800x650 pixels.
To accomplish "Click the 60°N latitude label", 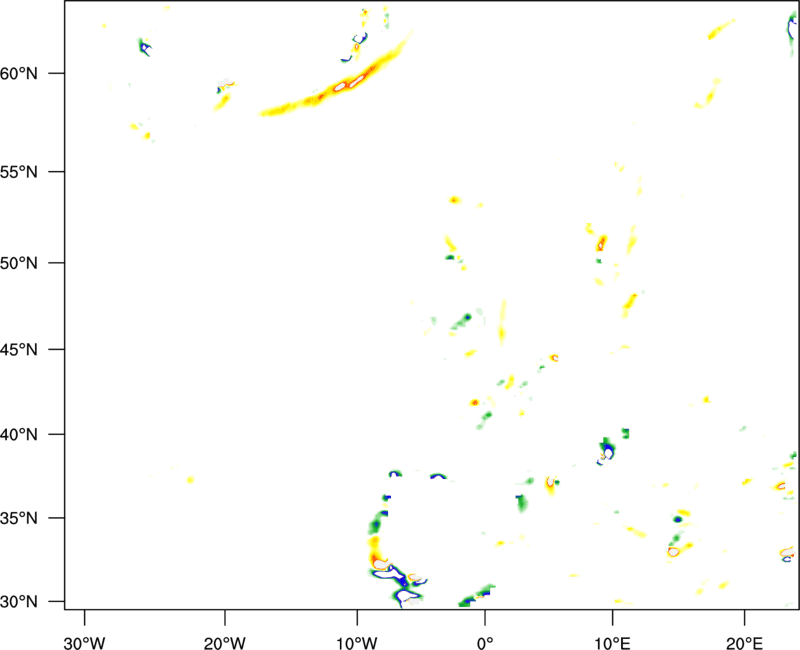I will pyautogui.click(x=19, y=74).
